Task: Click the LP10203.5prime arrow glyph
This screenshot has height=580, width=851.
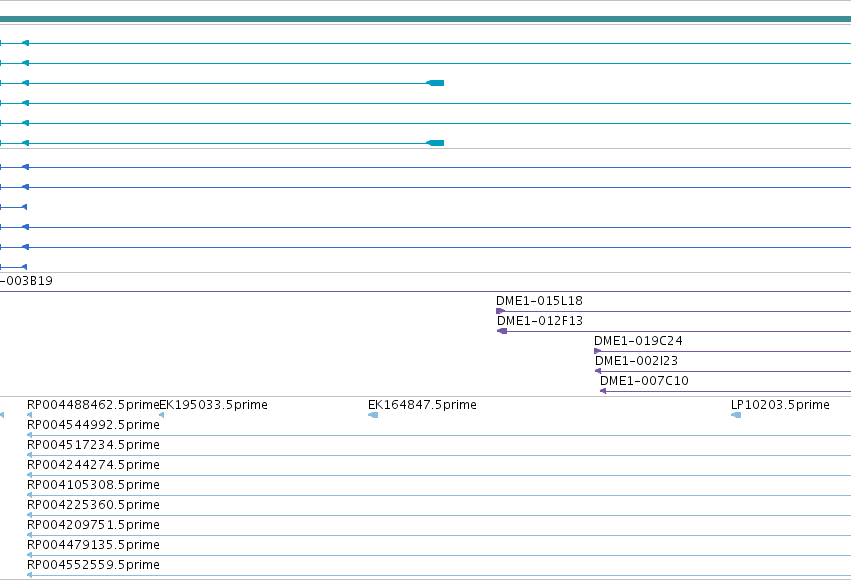Action: coord(736,415)
